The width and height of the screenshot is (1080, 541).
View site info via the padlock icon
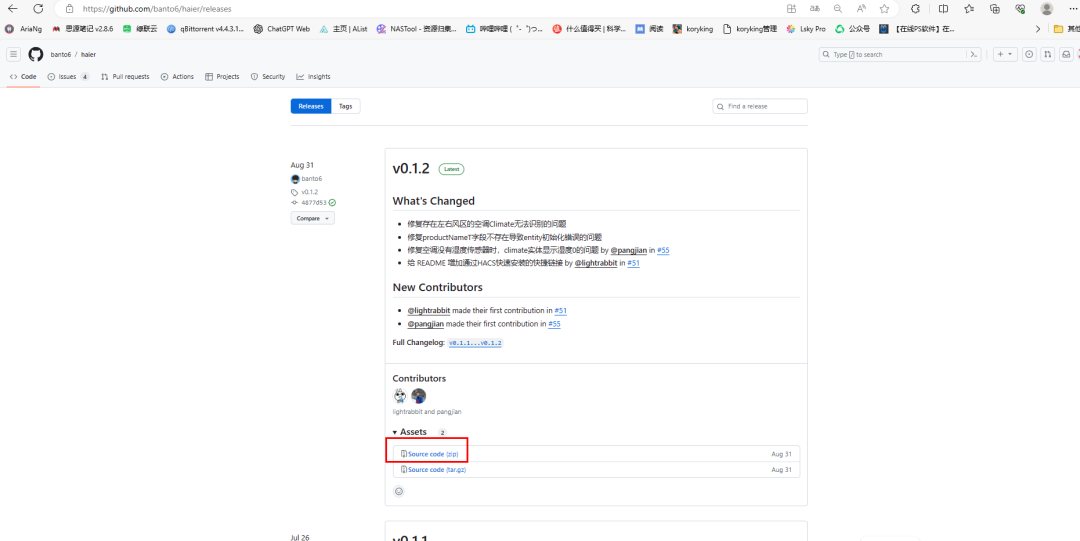pyautogui.click(x=69, y=9)
